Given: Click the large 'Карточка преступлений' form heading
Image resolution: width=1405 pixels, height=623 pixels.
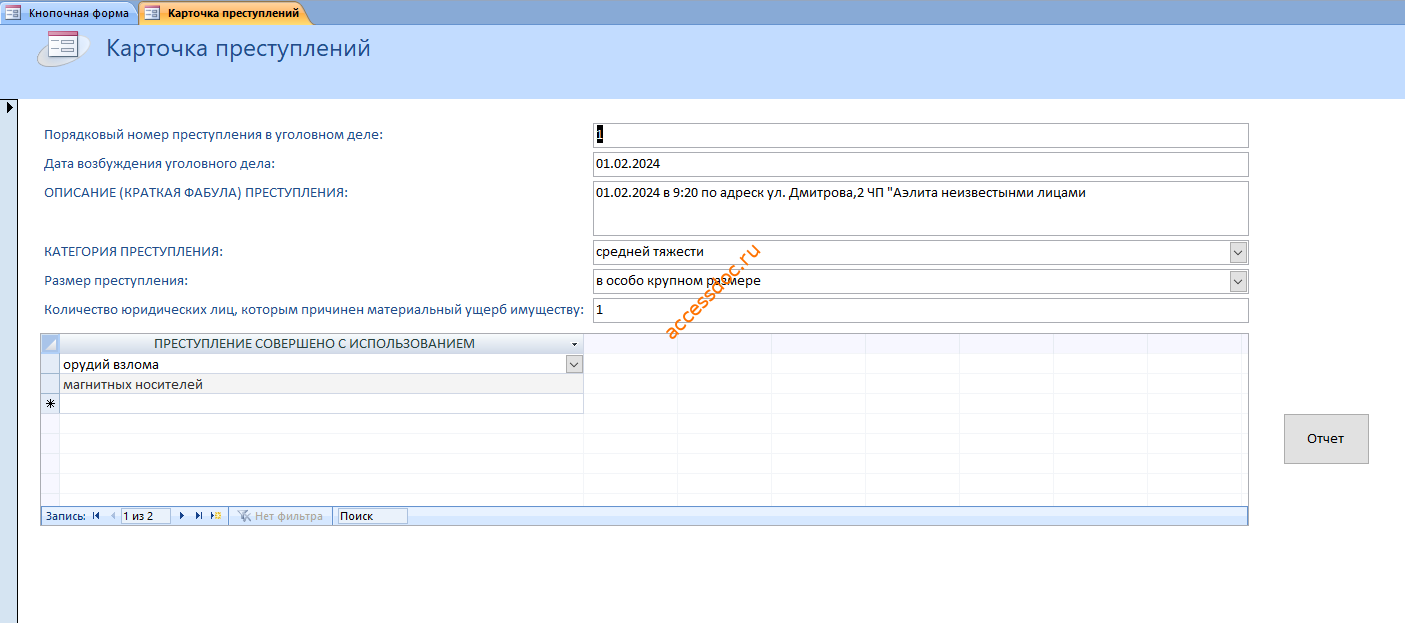Looking at the screenshot, I should pyautogui.click(x=238, y=48).
